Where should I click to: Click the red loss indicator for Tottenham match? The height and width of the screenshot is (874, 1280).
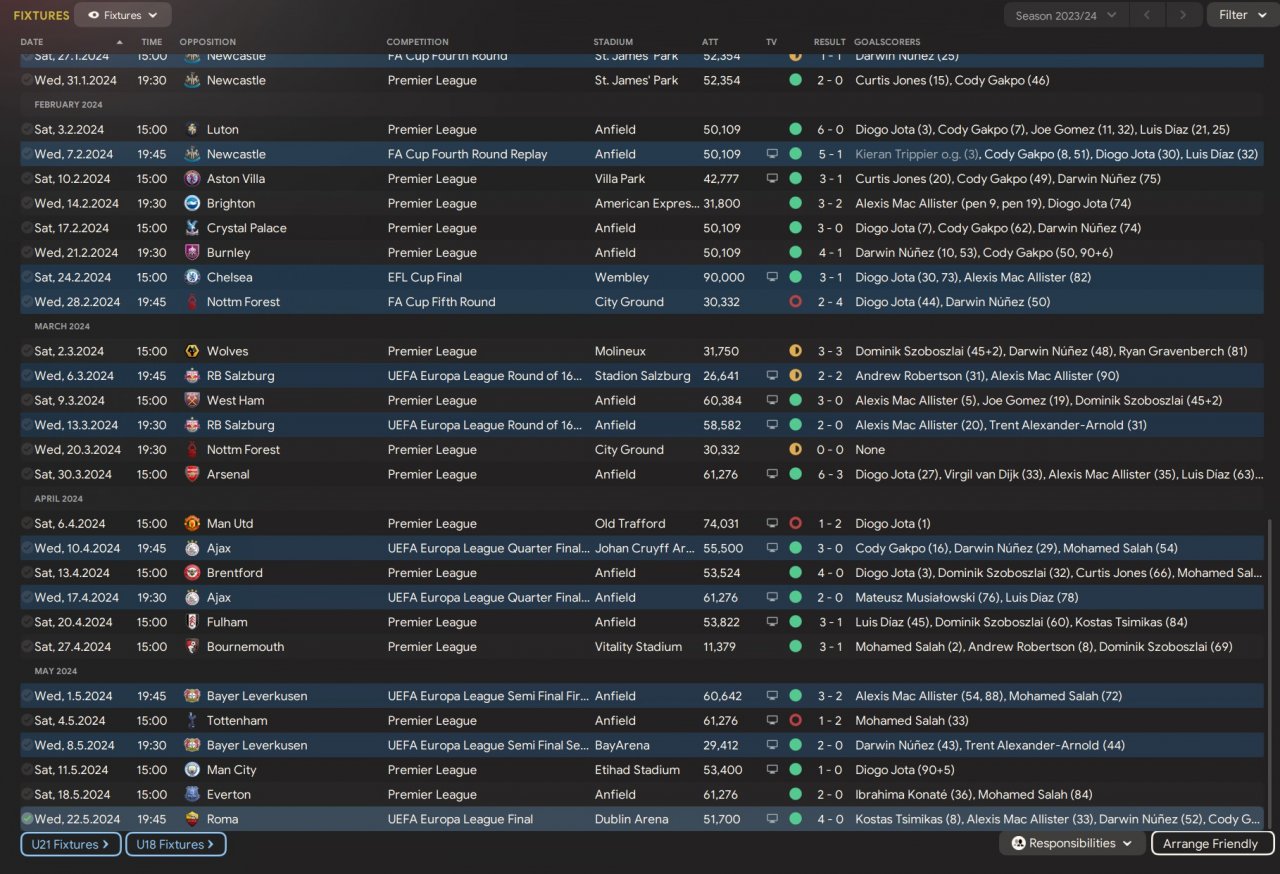point(796,720)
